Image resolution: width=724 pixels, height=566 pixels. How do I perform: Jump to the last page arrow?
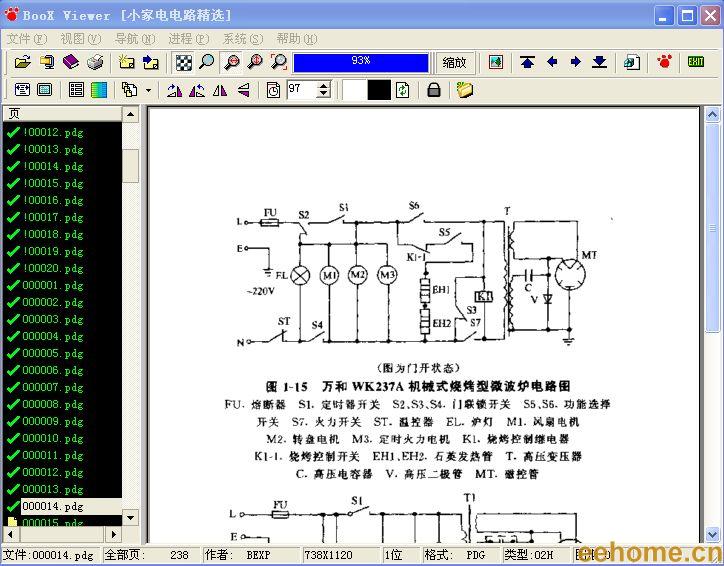pos(599,62)
